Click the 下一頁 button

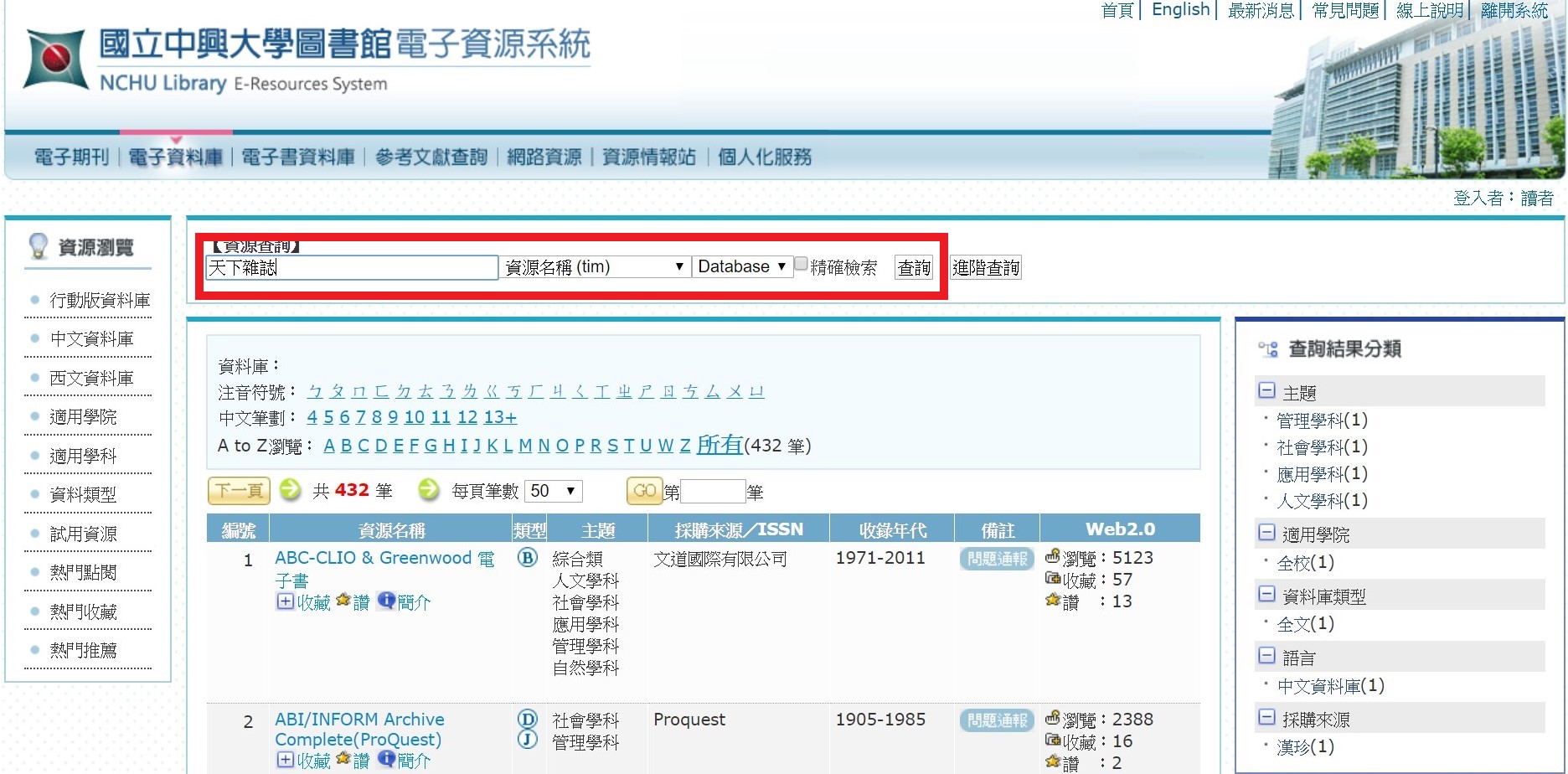click(x=239, y=490)
